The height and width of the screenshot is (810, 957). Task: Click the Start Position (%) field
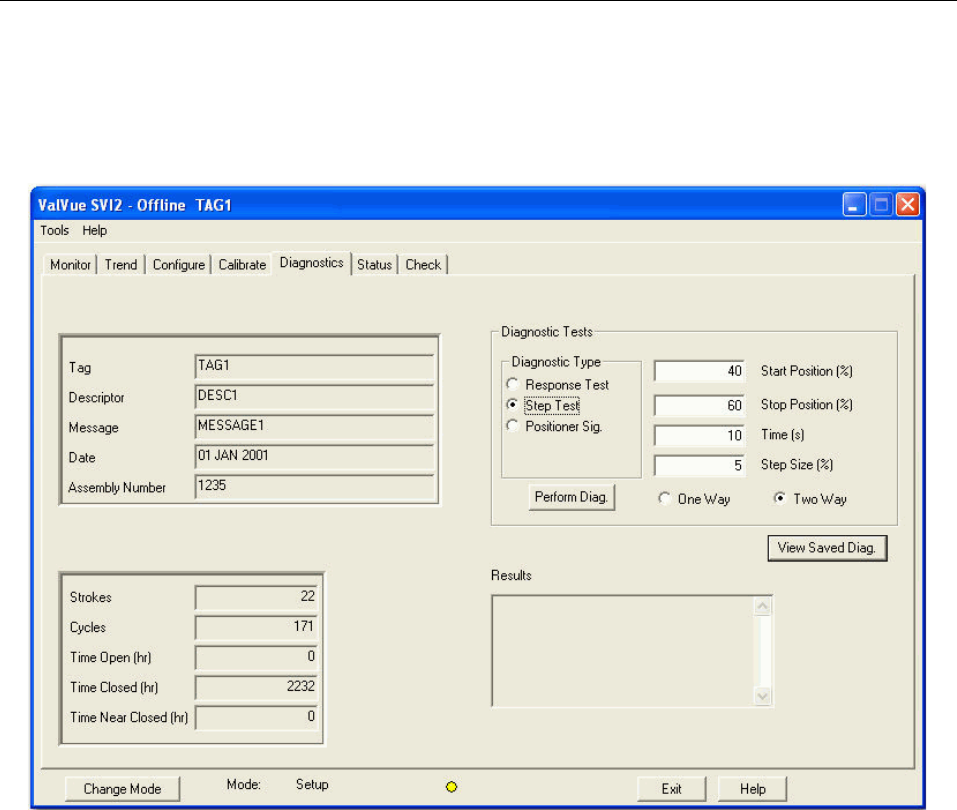point(699,372)
